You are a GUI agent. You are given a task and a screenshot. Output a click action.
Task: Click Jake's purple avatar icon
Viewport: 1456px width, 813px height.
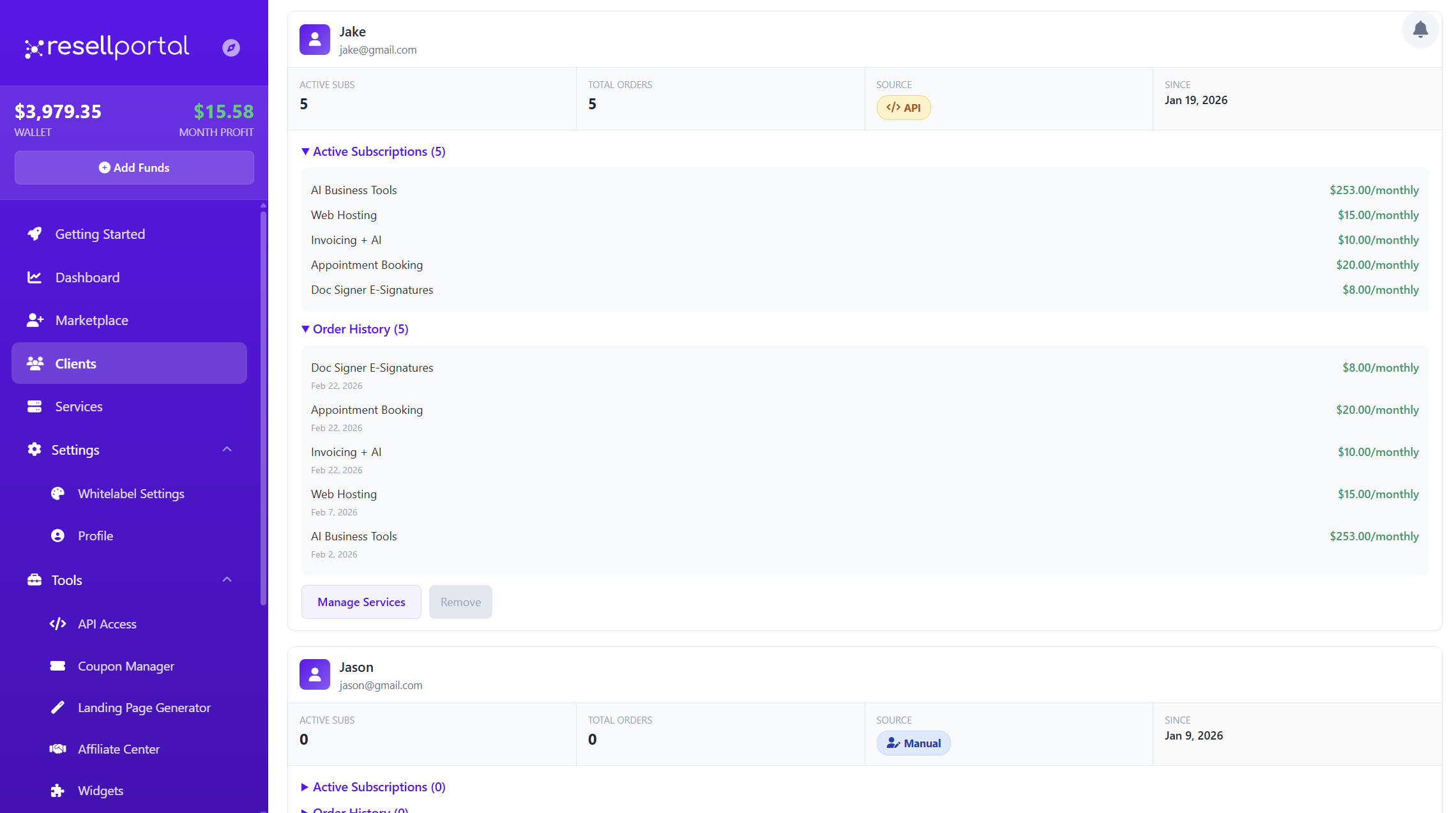(x=315, y=40)
